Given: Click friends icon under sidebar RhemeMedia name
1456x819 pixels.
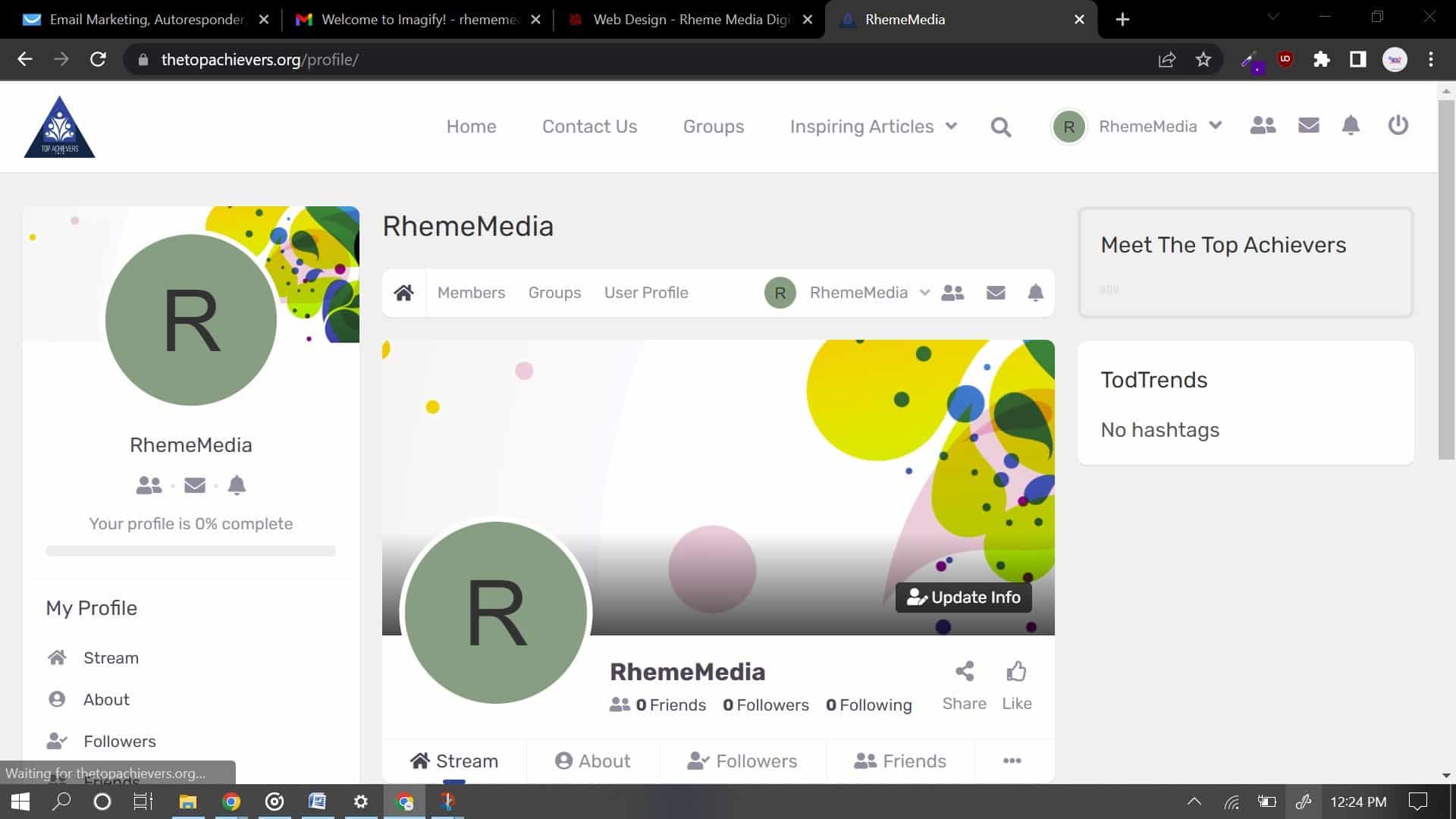Looking at the screenshot, I should 149,485.
